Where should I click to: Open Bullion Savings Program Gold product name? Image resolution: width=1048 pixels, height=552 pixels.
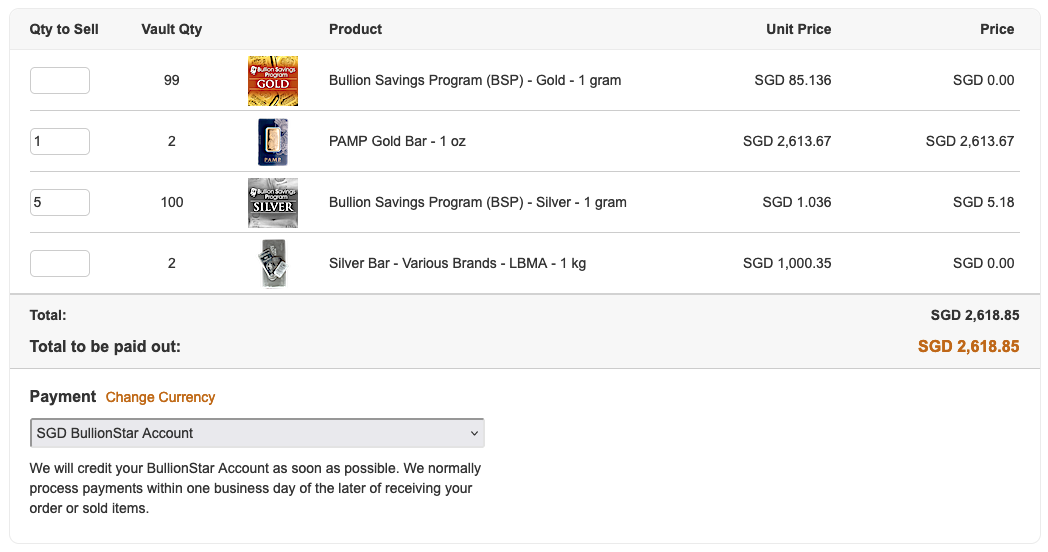click(x=475, y=80)
